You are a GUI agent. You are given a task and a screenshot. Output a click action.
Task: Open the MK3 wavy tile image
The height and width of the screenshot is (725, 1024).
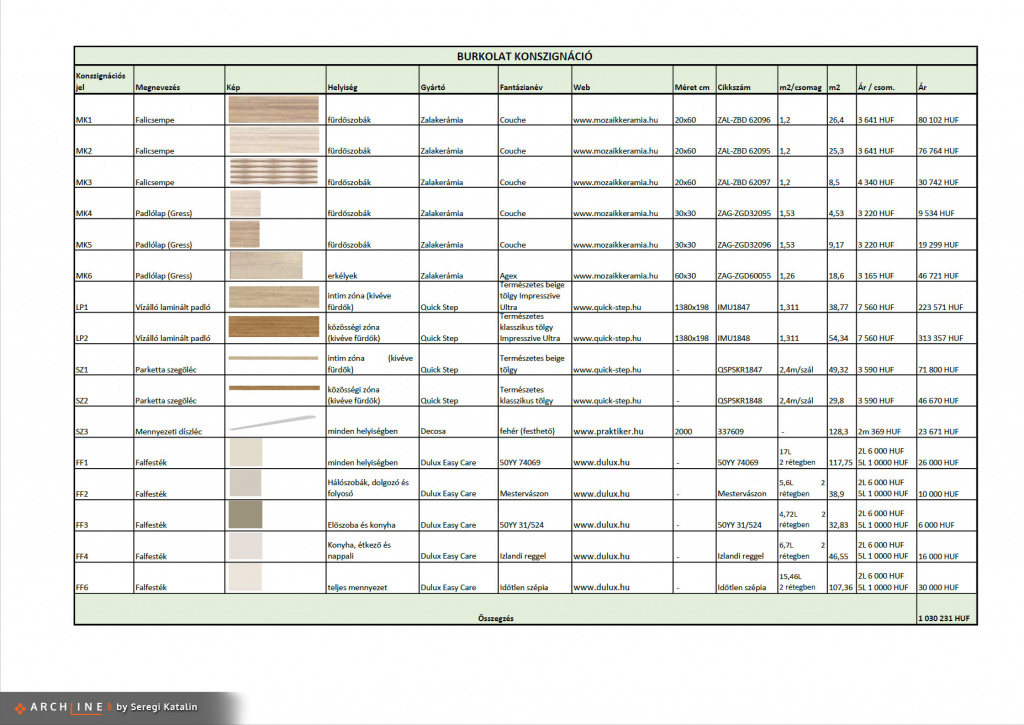pyautogui.click(x=274, y=171)
